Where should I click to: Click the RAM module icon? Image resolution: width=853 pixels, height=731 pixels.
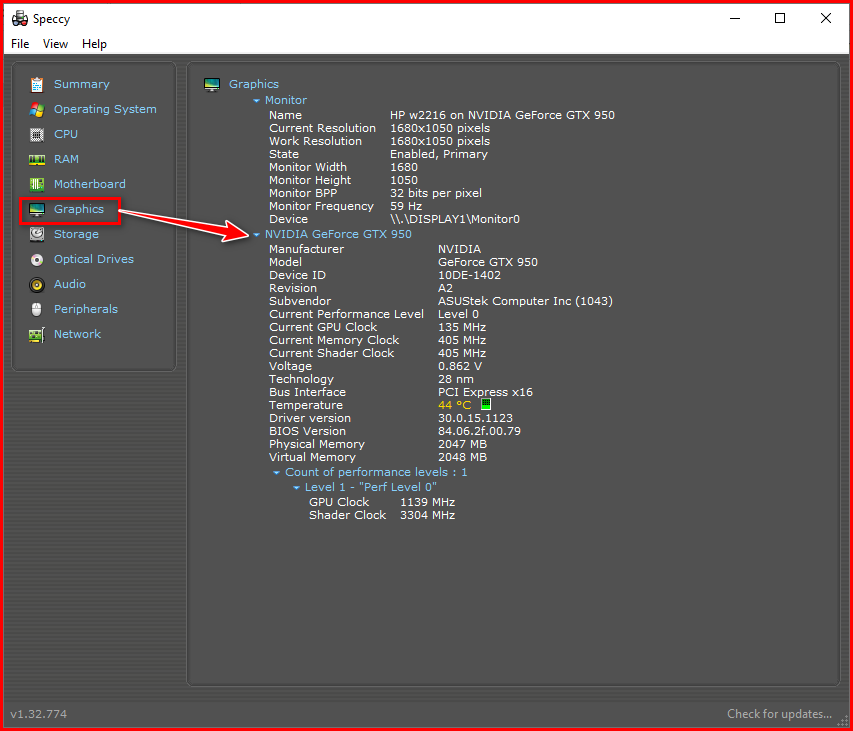click(x=36, y=159)
